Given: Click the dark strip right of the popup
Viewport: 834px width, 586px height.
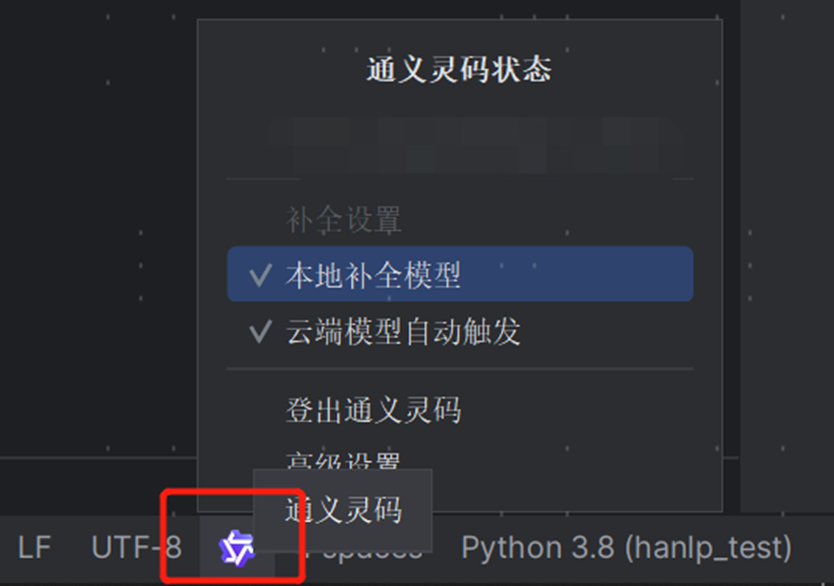Looking at the screenshot, I should (x=787, y=255).
